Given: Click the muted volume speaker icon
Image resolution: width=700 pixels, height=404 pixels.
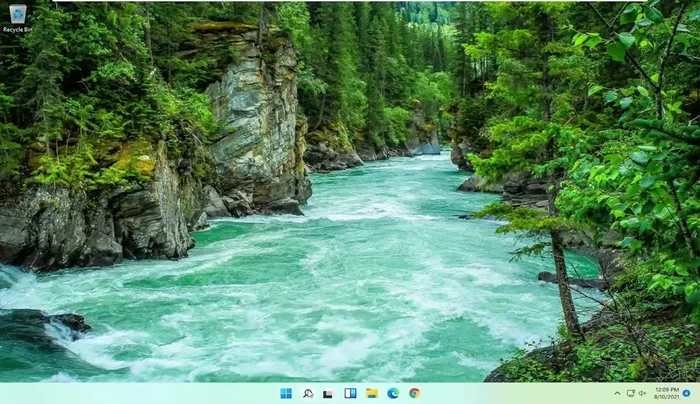Looking at the screenshot, I should 642,393.
